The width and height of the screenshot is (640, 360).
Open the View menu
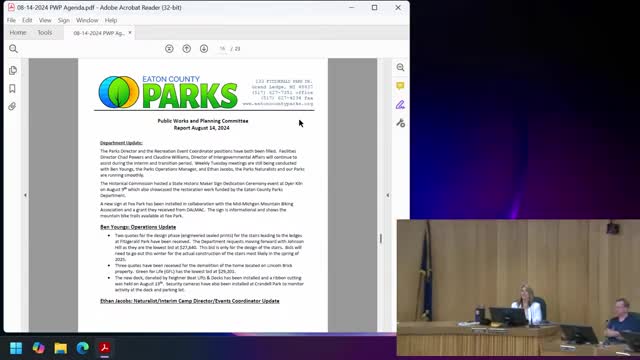45,20
